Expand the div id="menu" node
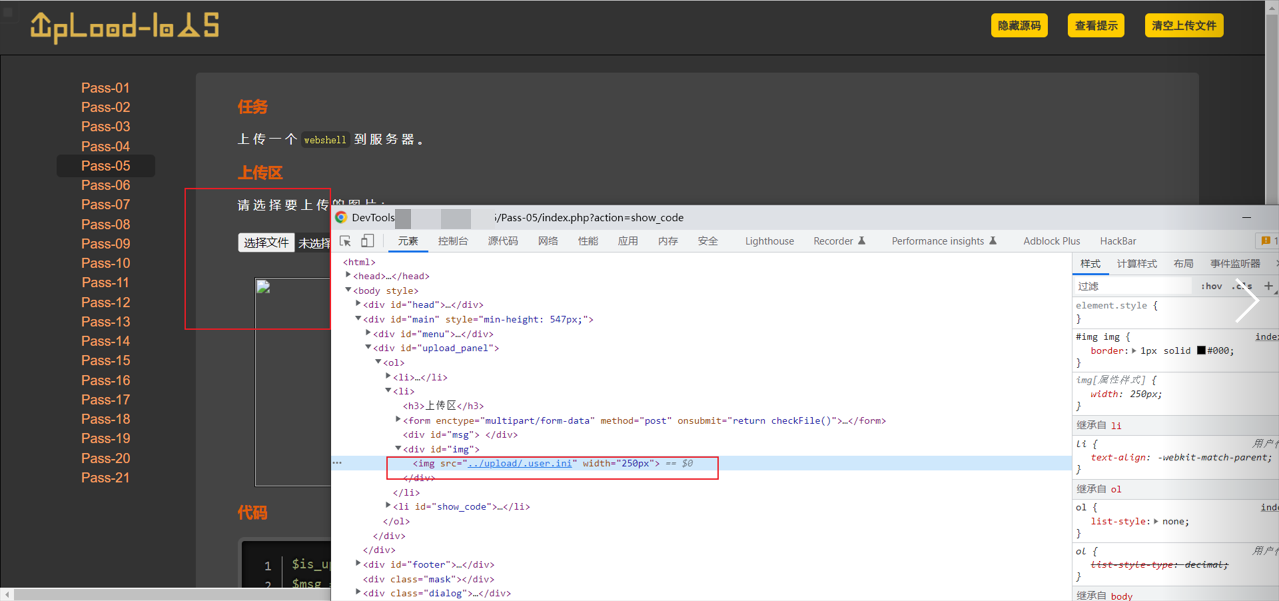This screenshot has width=1279, height=601. point(368,334)
